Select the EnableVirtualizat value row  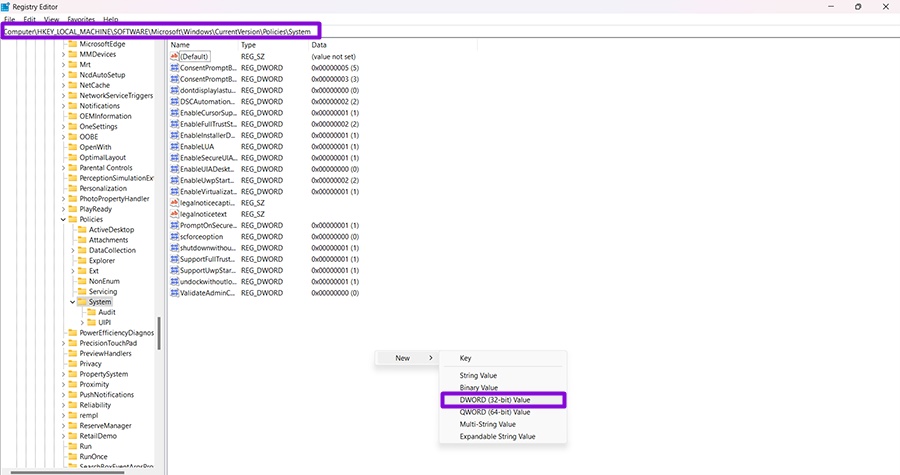265,192
